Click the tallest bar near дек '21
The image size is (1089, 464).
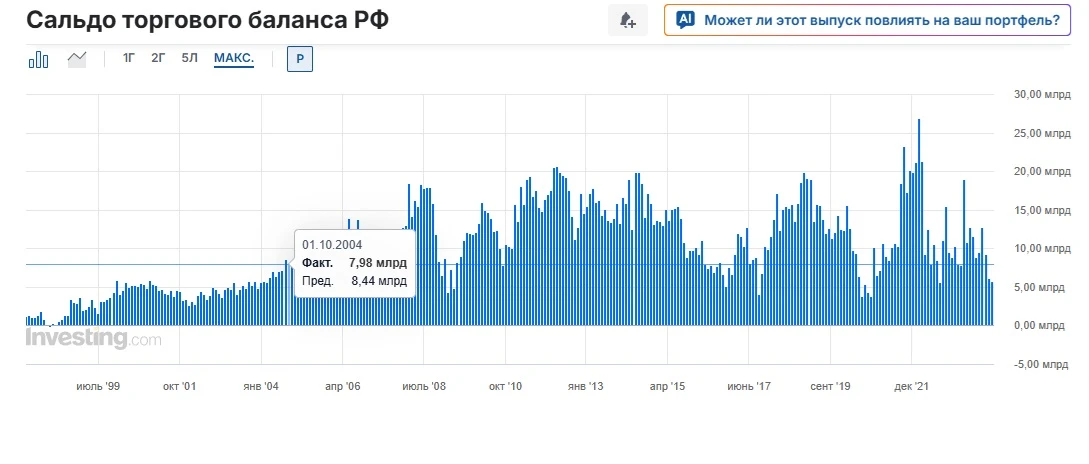(919, 222)
